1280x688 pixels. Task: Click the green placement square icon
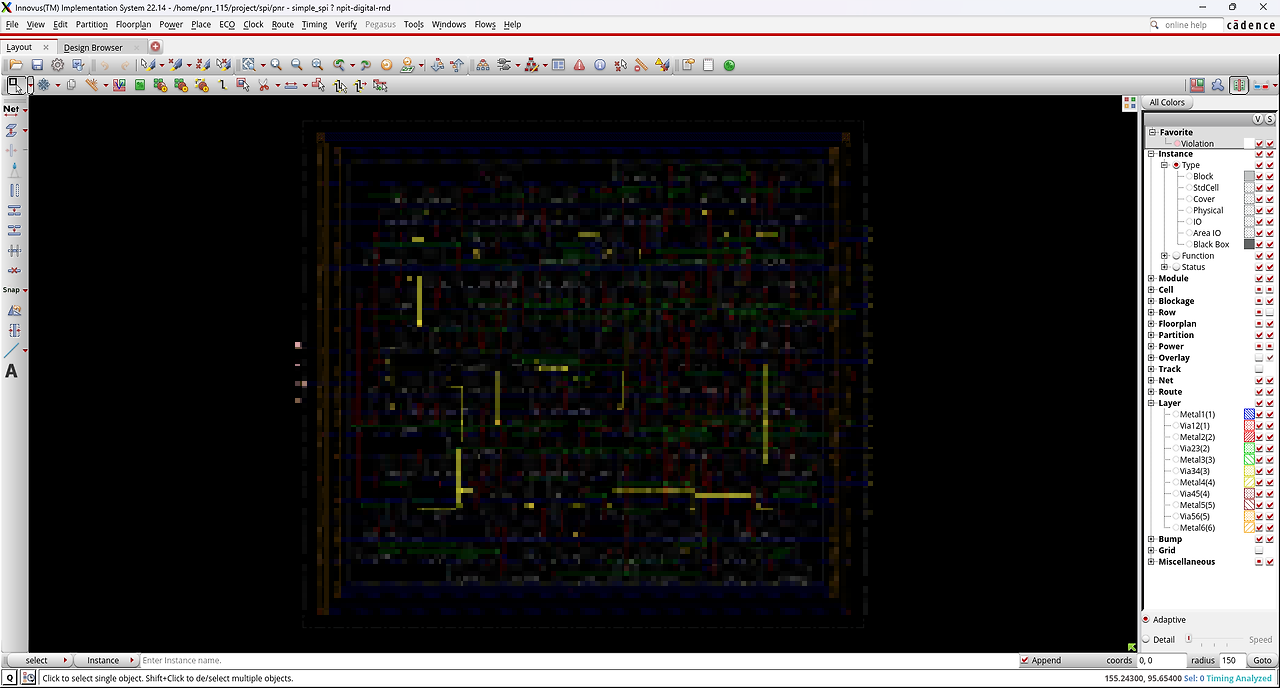(x=140, y=85)
